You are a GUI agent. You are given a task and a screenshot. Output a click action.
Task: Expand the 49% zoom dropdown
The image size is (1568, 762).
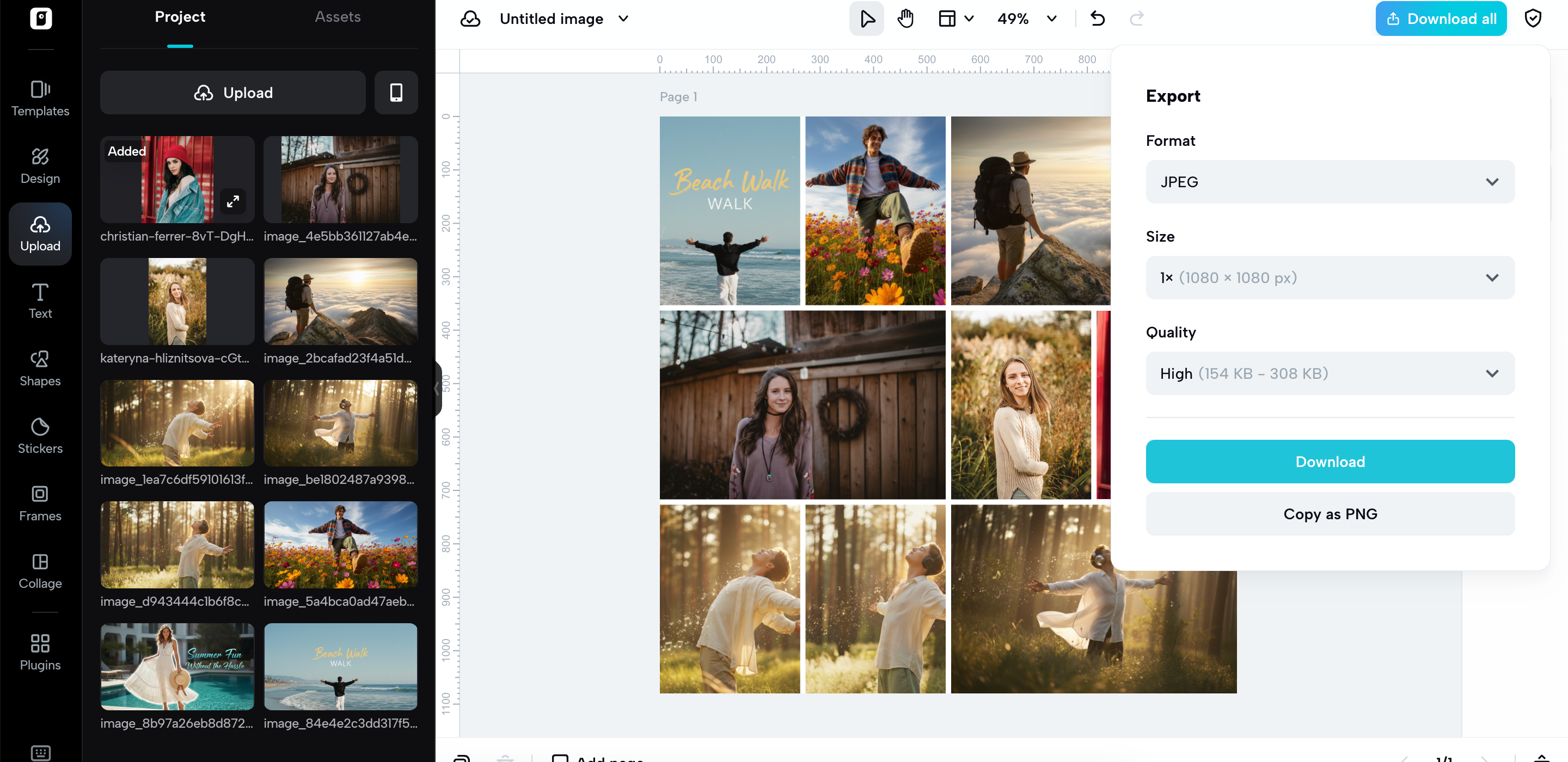tap(1051, 19)
